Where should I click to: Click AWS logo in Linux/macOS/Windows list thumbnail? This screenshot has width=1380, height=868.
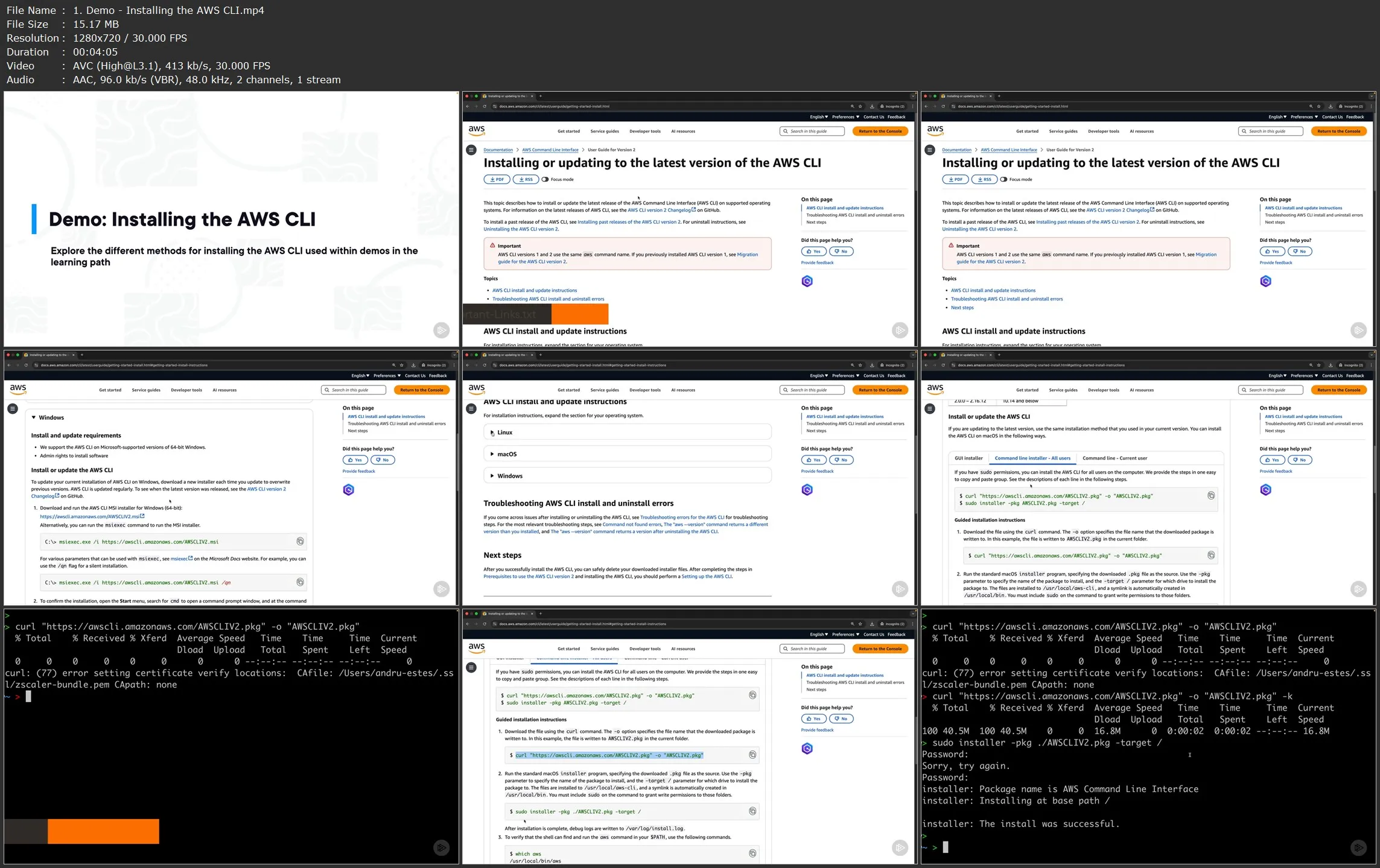click(x=476, y=389)
